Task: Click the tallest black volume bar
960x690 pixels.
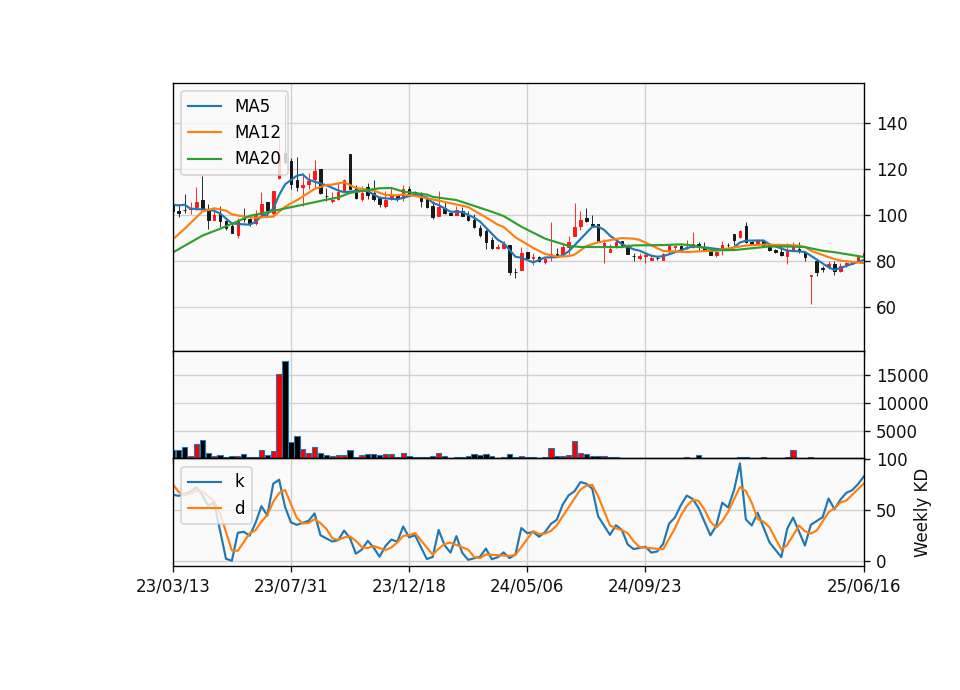Action: (285, 410)
